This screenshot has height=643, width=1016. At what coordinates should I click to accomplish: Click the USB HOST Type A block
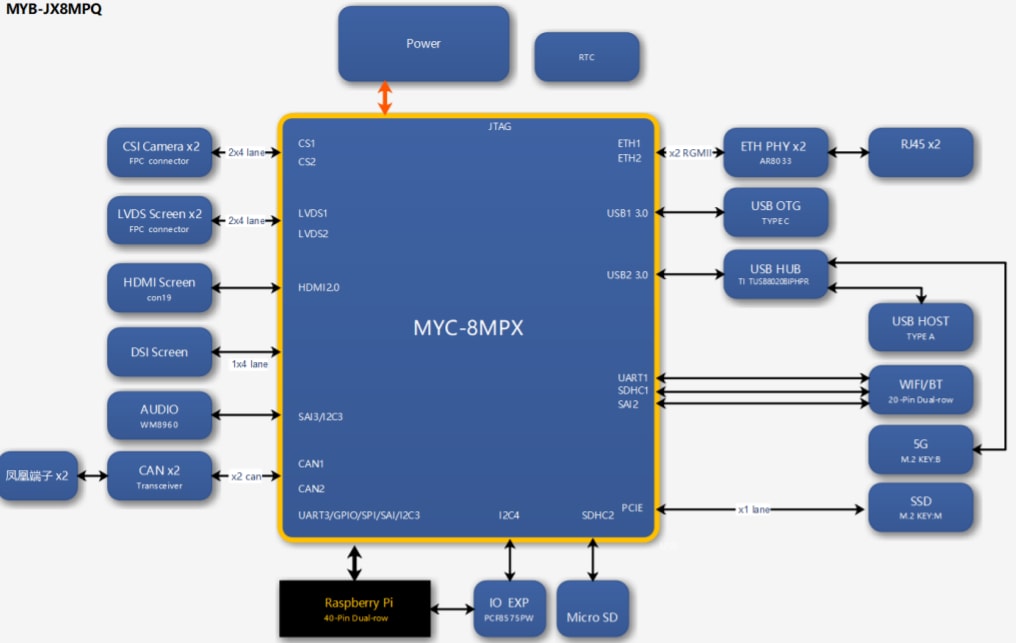tap(920, 327)
